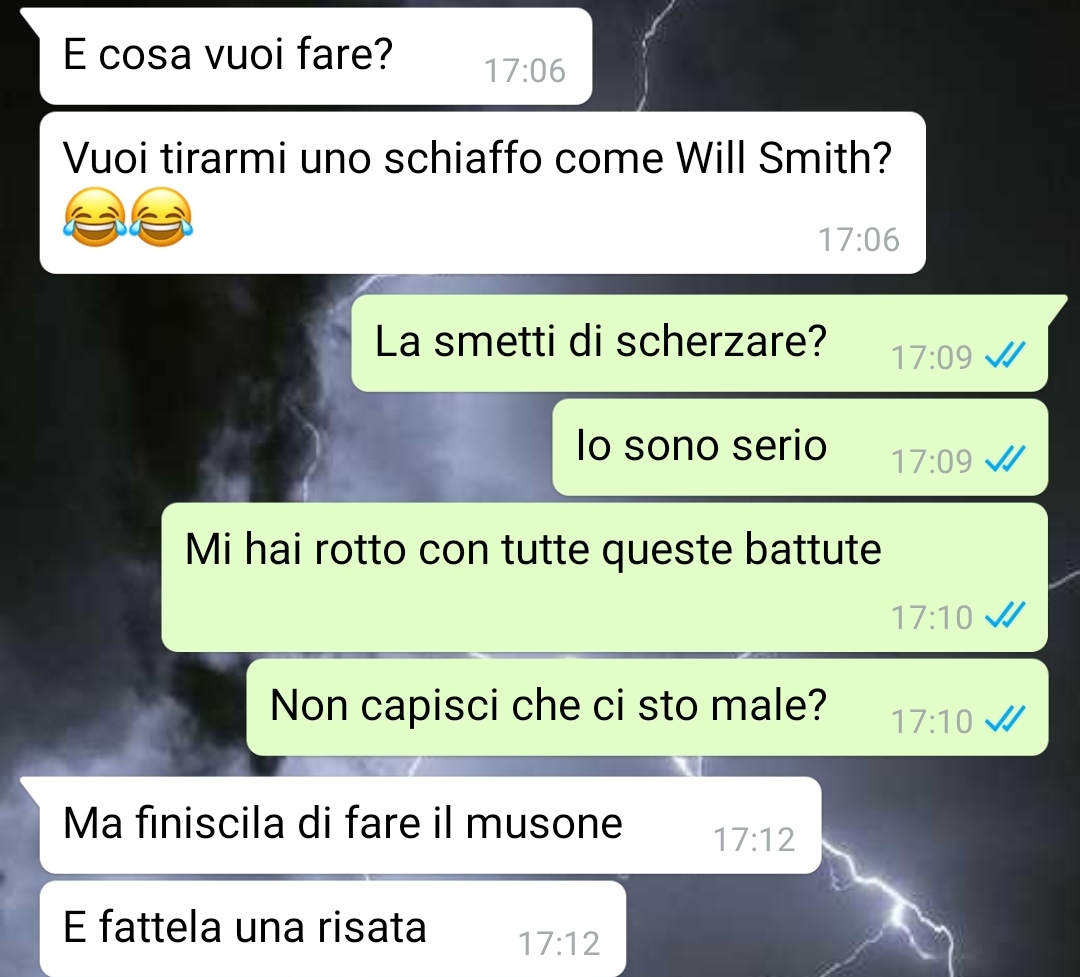Tap the first laughing-crying emoji
The width and height of the screenshot is (1080, 977).
point(95,216)
